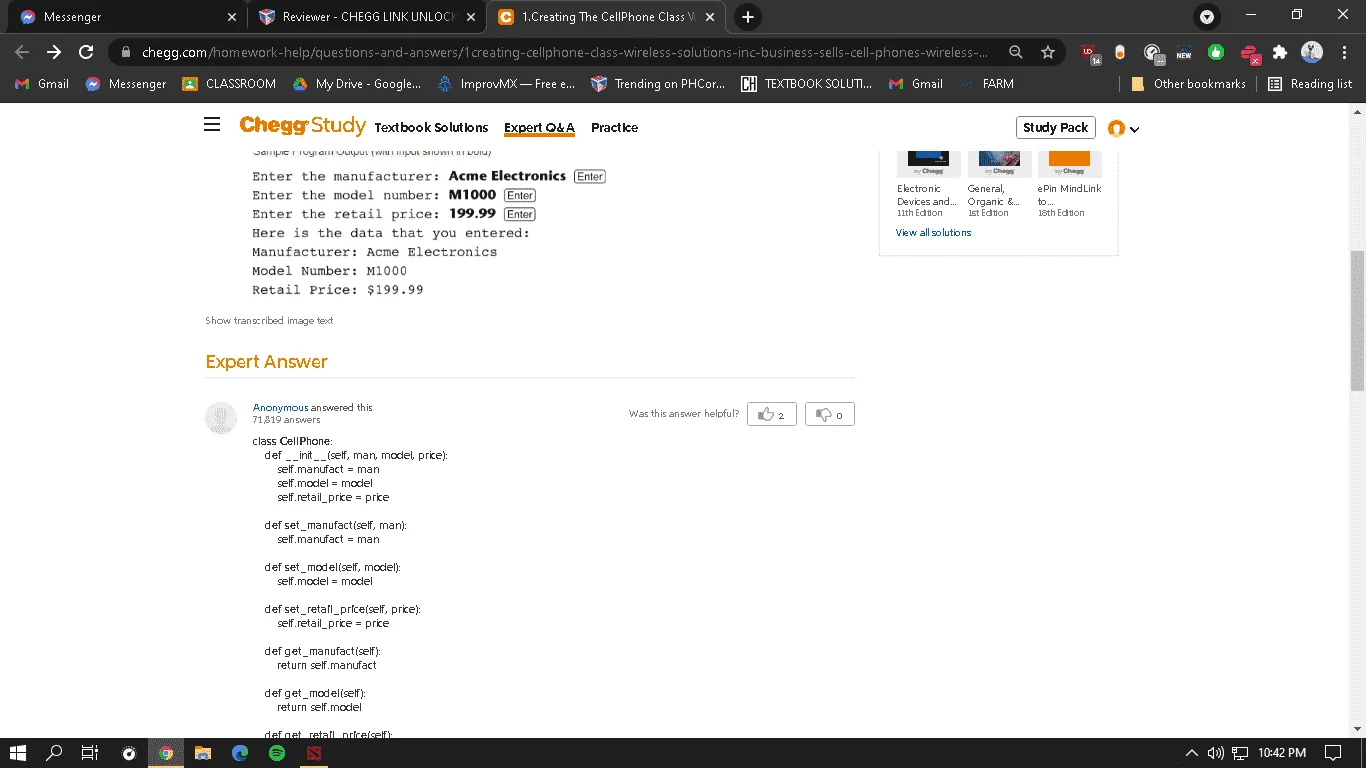Screen dimensions: 1366x768
Task: Open the ImprovMX bookmark
Action: (506, 84)
